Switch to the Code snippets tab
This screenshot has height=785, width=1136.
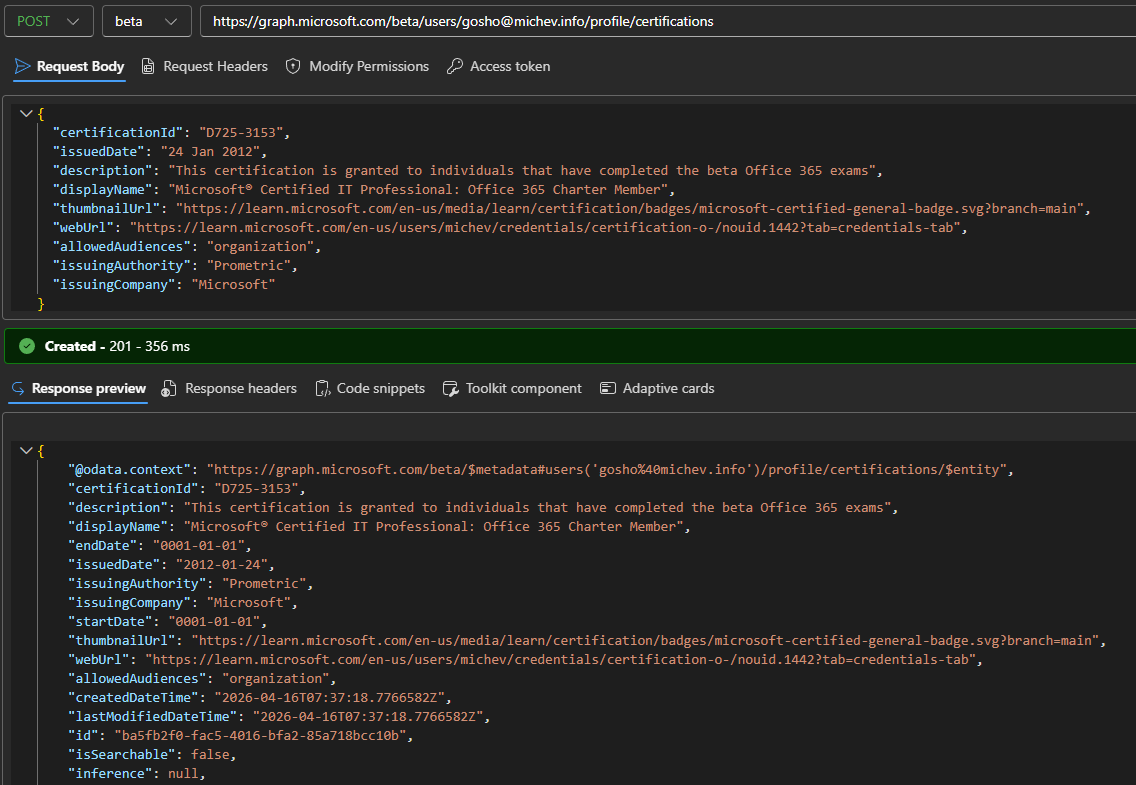[x=380, y=388]
